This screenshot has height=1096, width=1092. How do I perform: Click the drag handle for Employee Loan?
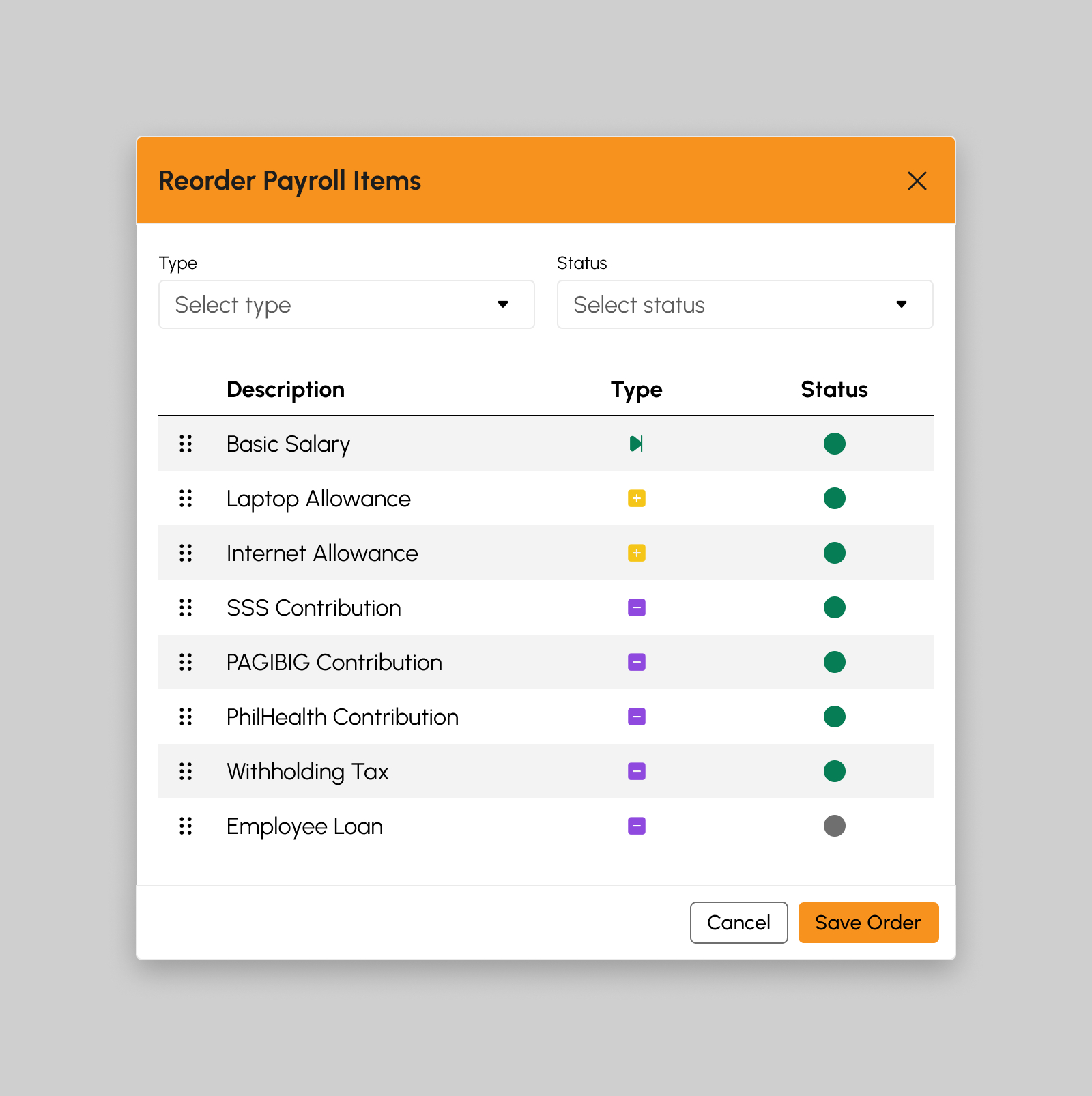coord(186,826)
